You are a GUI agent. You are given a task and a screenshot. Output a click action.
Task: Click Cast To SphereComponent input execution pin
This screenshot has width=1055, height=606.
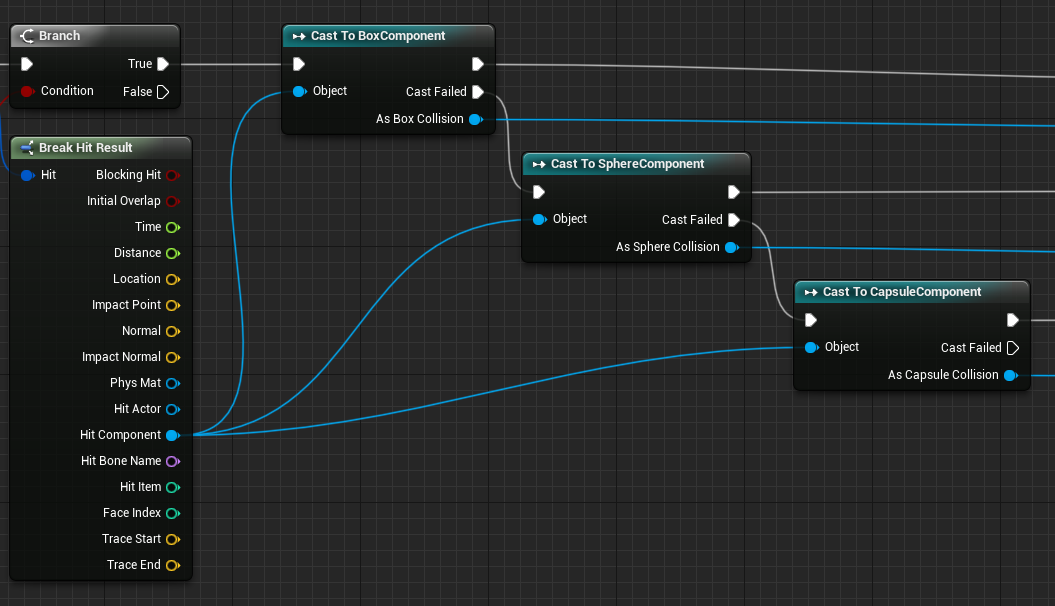pyautogui.click(x=539, y=192)
